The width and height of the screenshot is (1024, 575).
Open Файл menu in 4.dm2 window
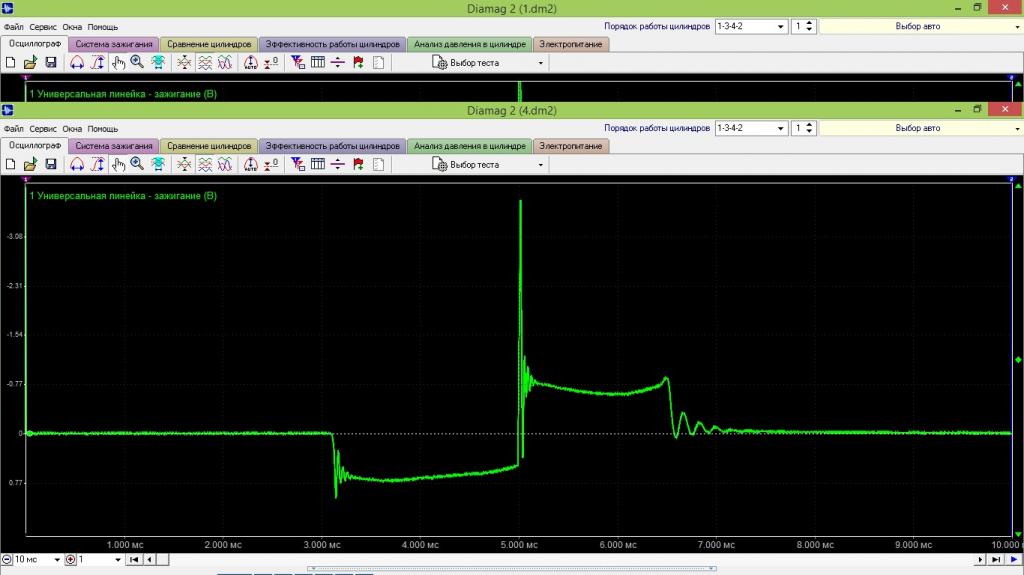13,129
